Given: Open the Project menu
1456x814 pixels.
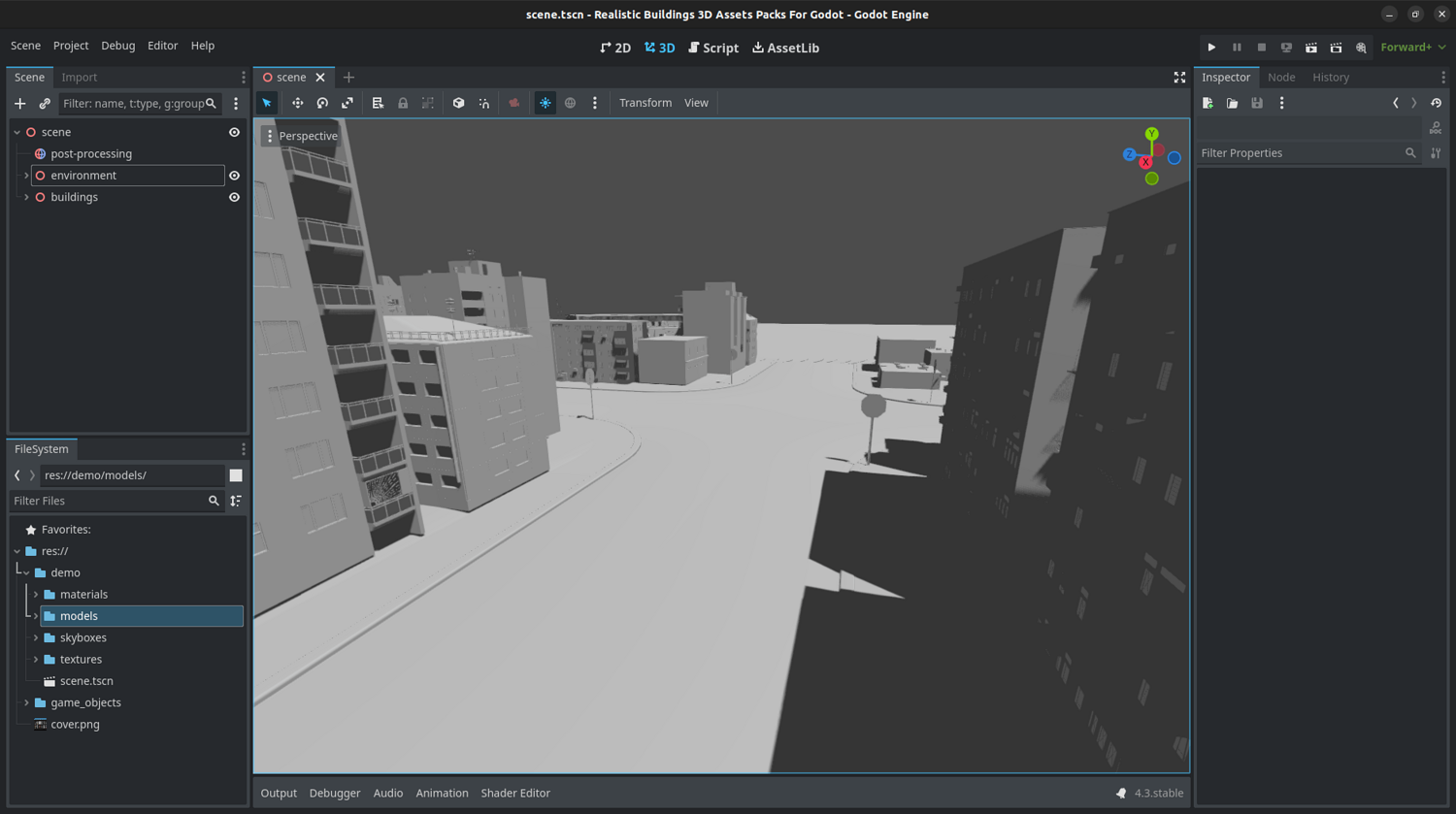Looking at the screenshot, I should point(71,46).
